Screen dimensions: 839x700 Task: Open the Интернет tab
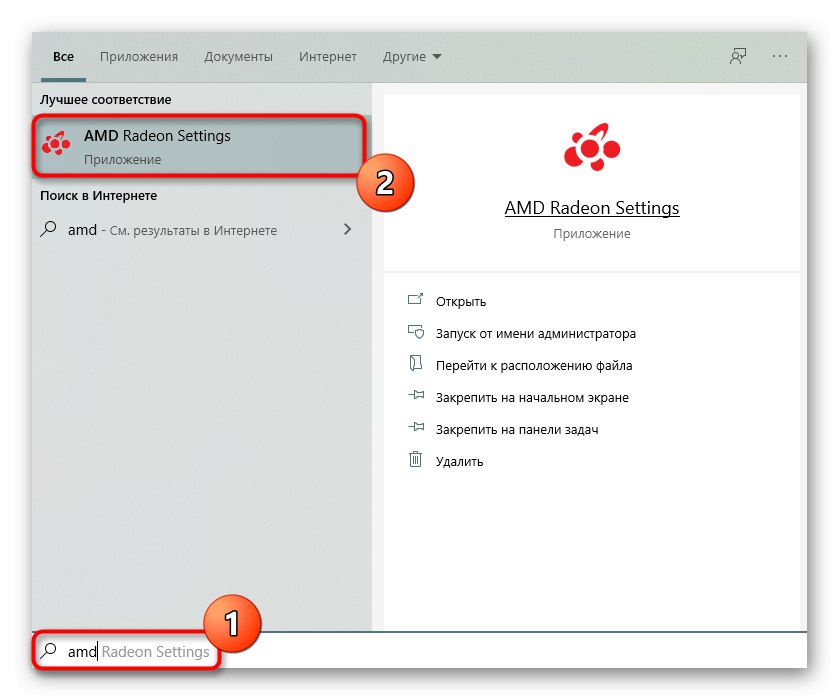tap(327, 57)
